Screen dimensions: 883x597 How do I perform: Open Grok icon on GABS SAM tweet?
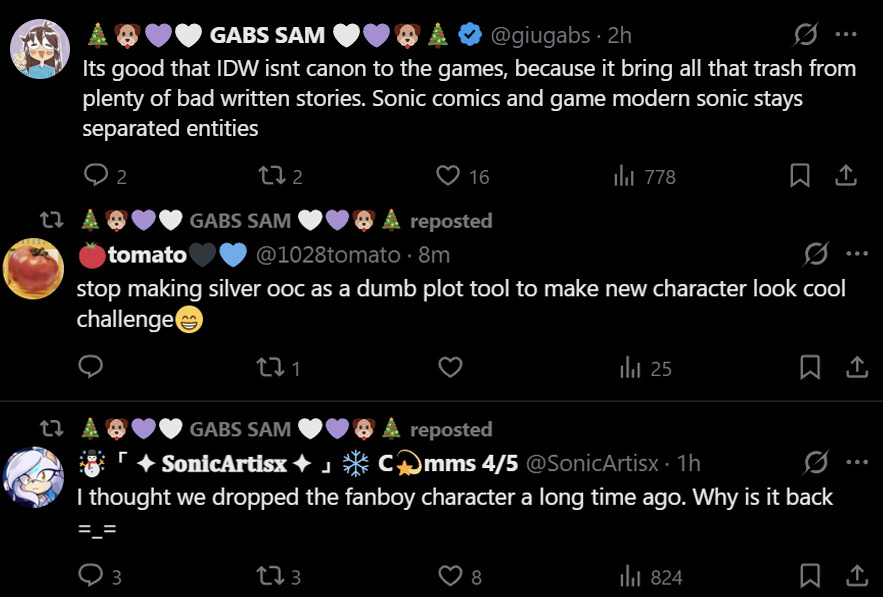click(x=806, y=35)
